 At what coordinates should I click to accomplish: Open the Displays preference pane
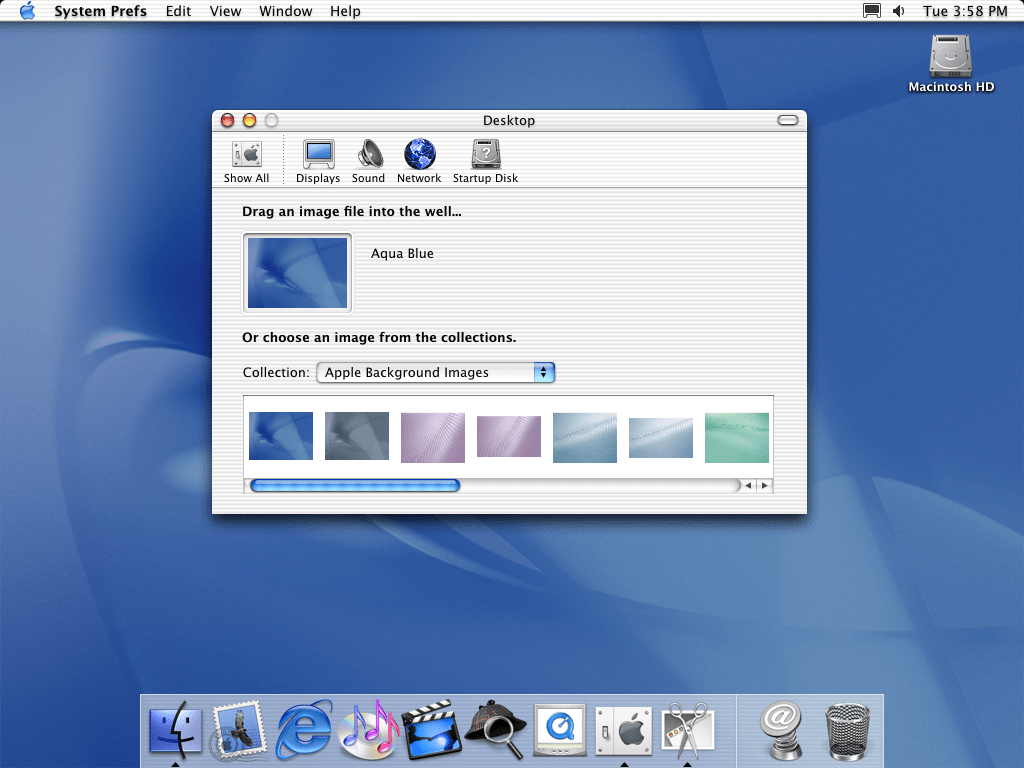click(318, 161)
